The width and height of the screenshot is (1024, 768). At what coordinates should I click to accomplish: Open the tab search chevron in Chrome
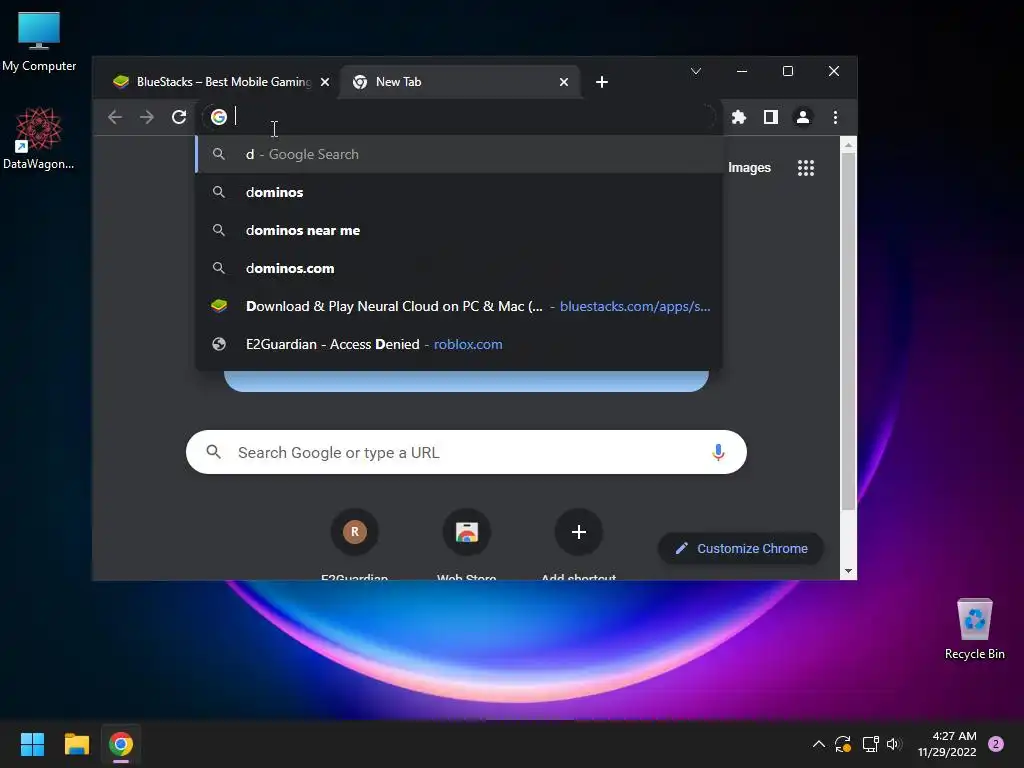pyautogui.click(x=696, y=71)
